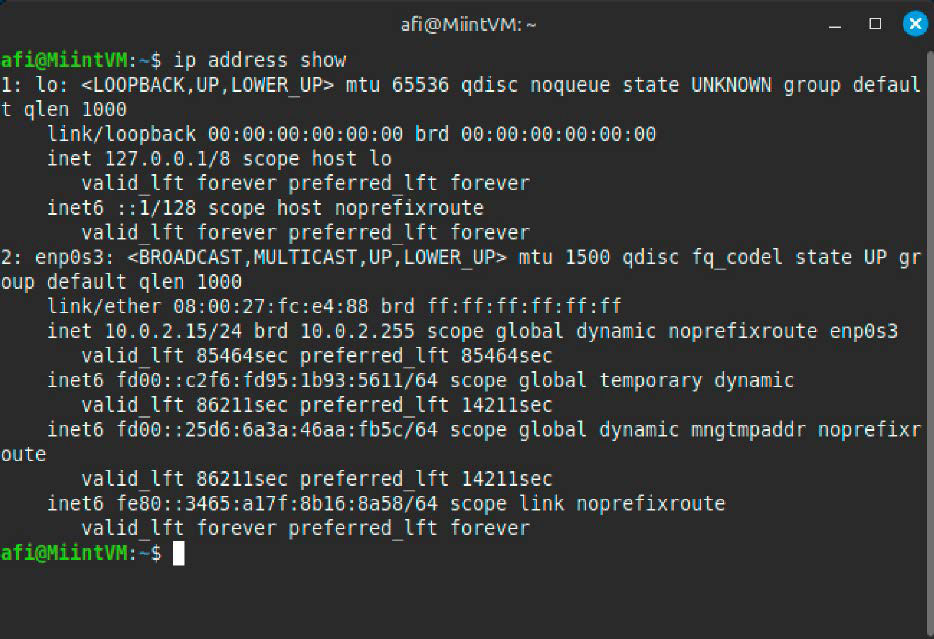Click the minimize button in title bar

[x=833, y=24]
